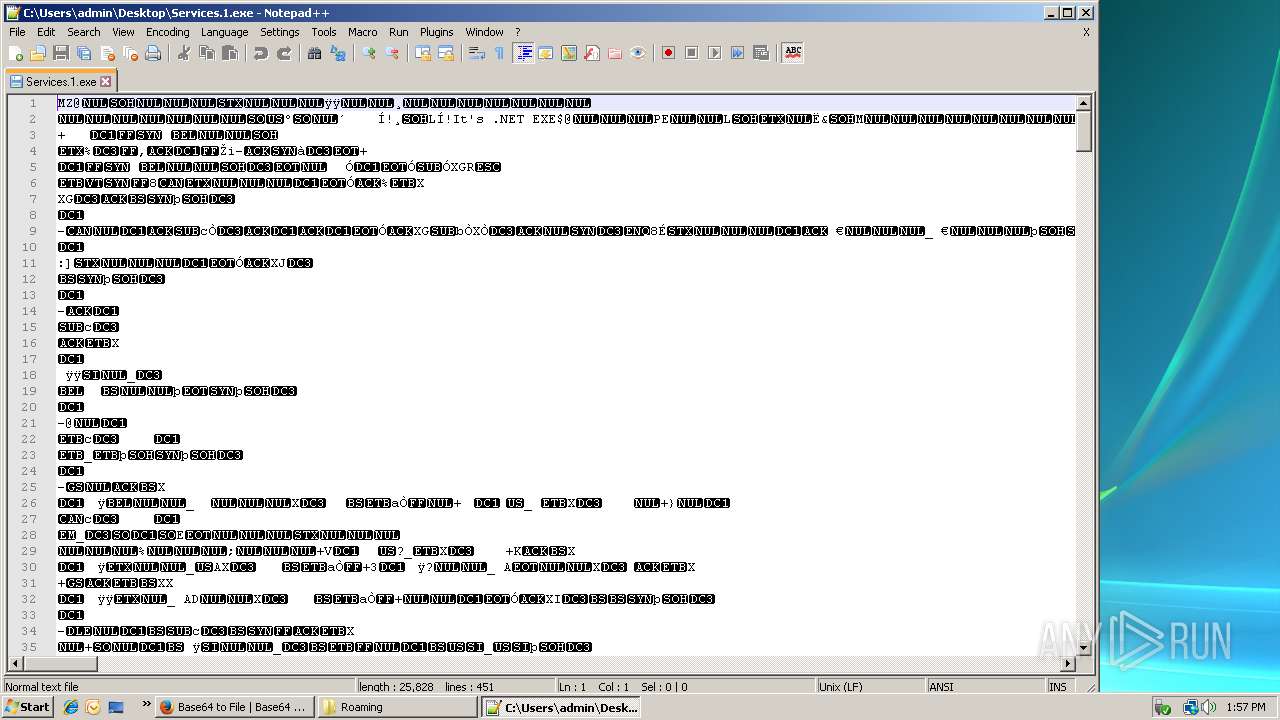Viewport: 1280px width, 720px height.
Task: Click the Replace toolbar icon
Action: coord(338,53)
